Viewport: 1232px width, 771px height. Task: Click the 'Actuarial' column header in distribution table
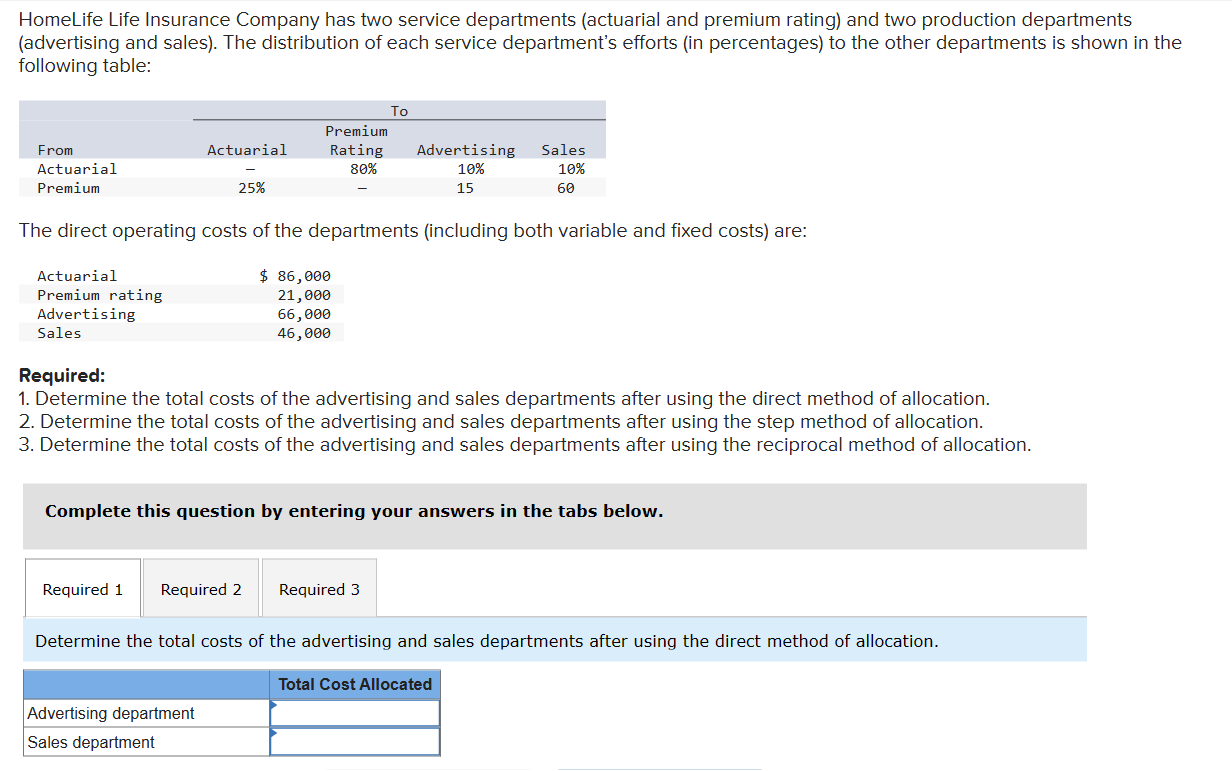point(247,150)
